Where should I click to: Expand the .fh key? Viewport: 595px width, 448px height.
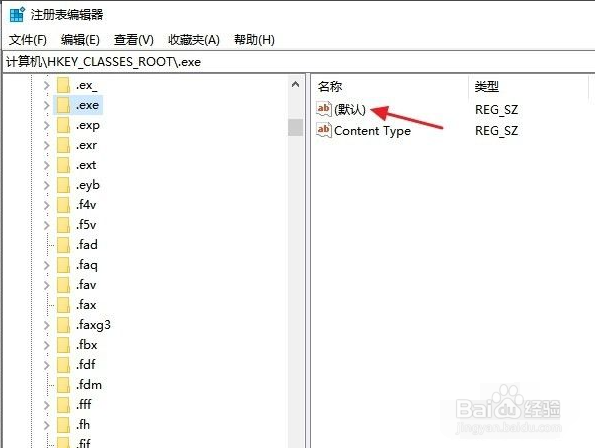coord(47,425)
